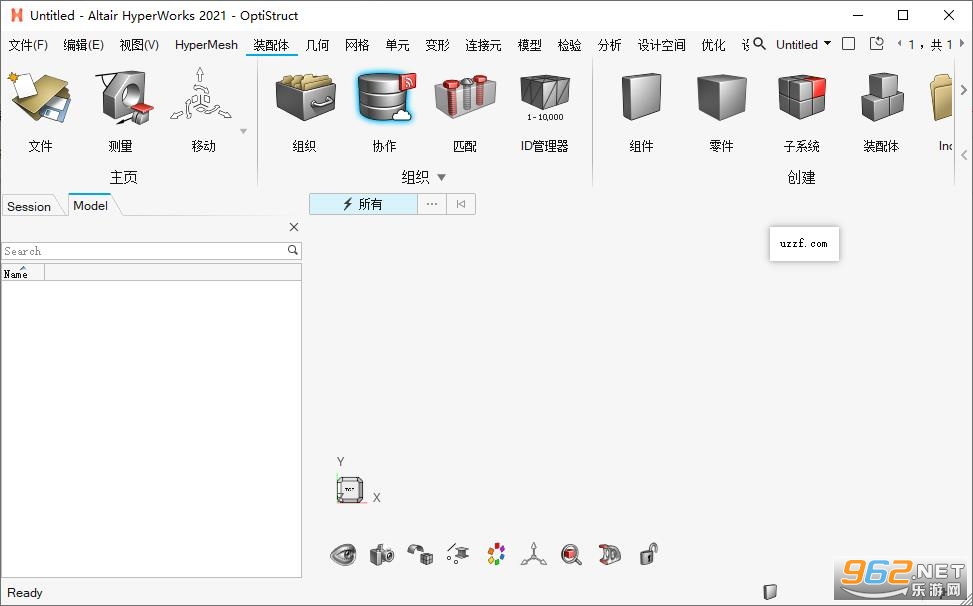Create a new 装配体 (Assembly) blocks icon
Viewport: 973px width, 606px height.
882,97
